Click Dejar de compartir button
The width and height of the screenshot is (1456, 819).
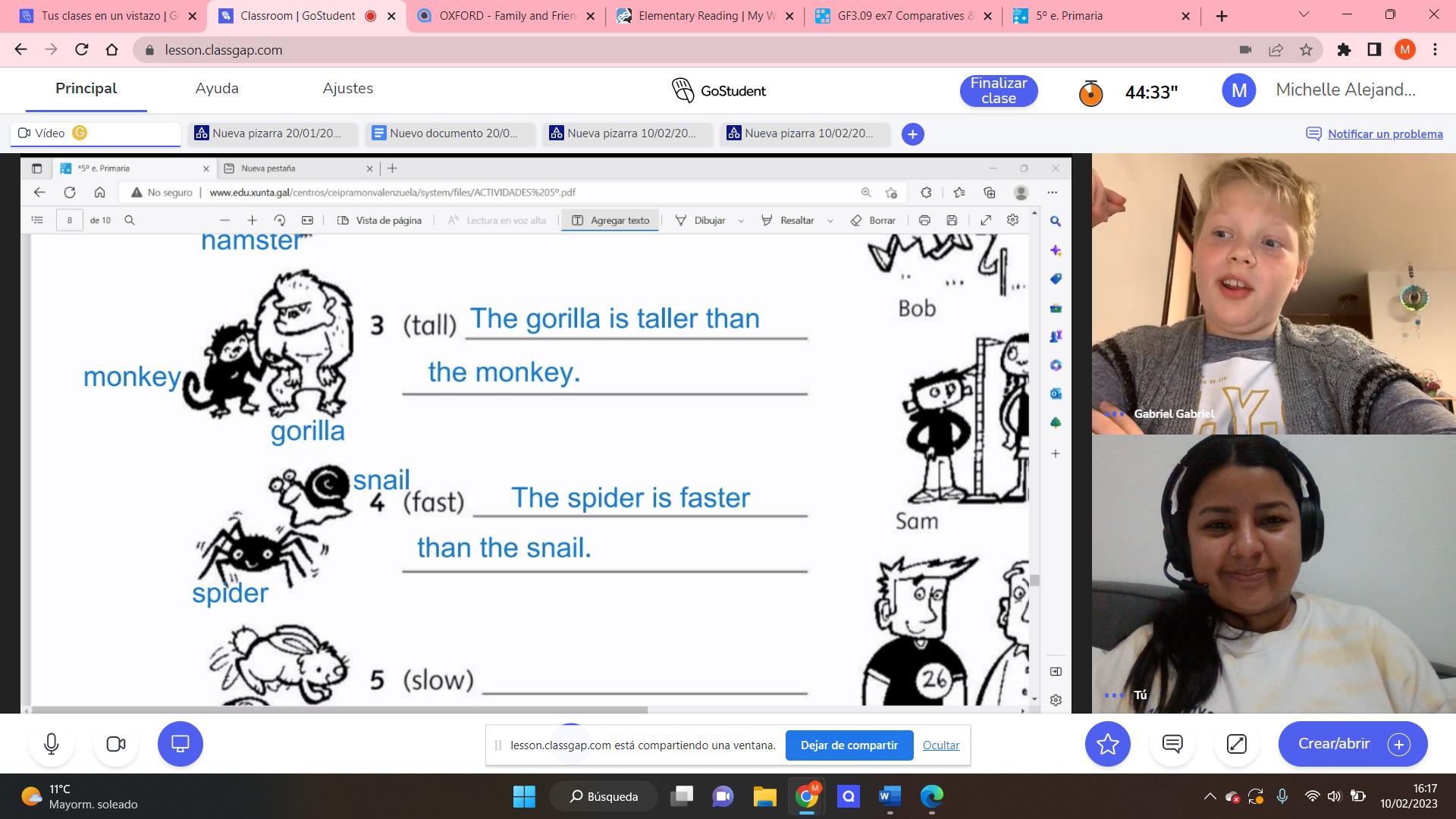tap(849, 745)
